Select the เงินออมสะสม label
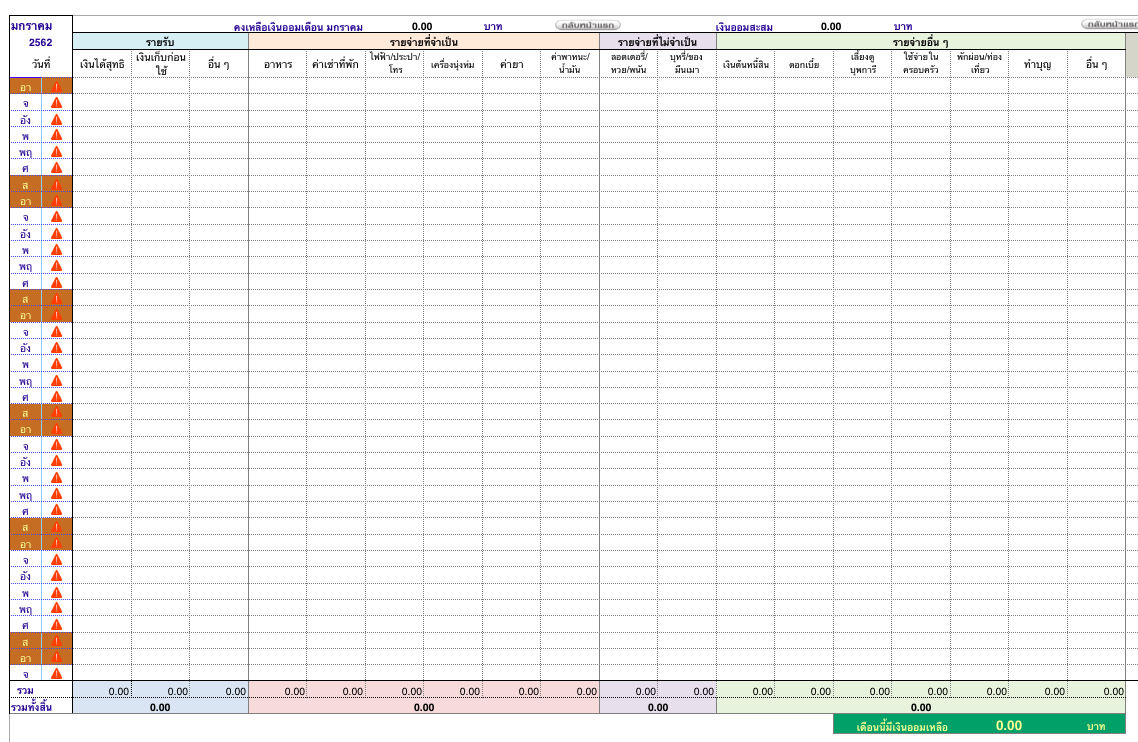Image resolution: width=1138 pixels, height=742 pixels. point(744,27)
